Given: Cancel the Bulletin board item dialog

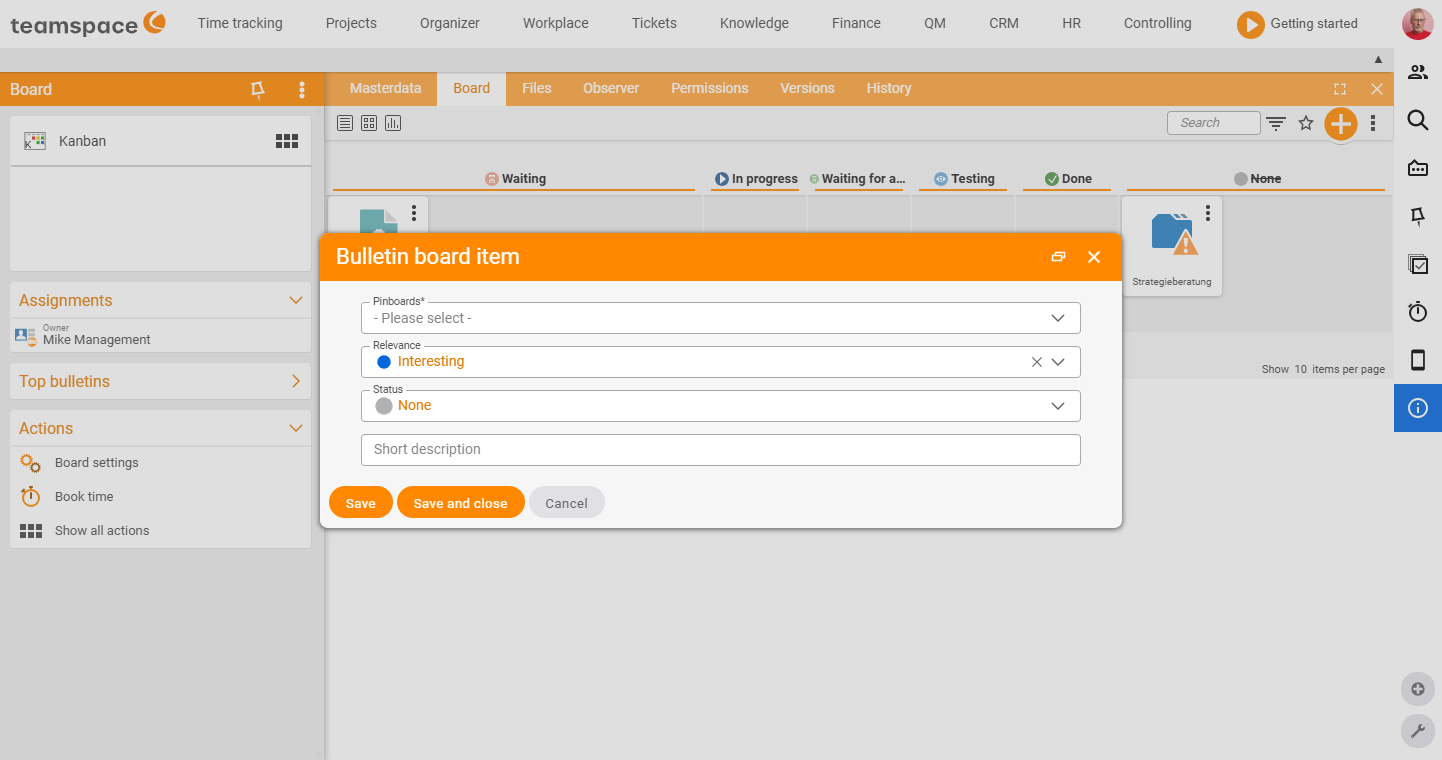Looking at the screenshot, I should click(566, 503).
